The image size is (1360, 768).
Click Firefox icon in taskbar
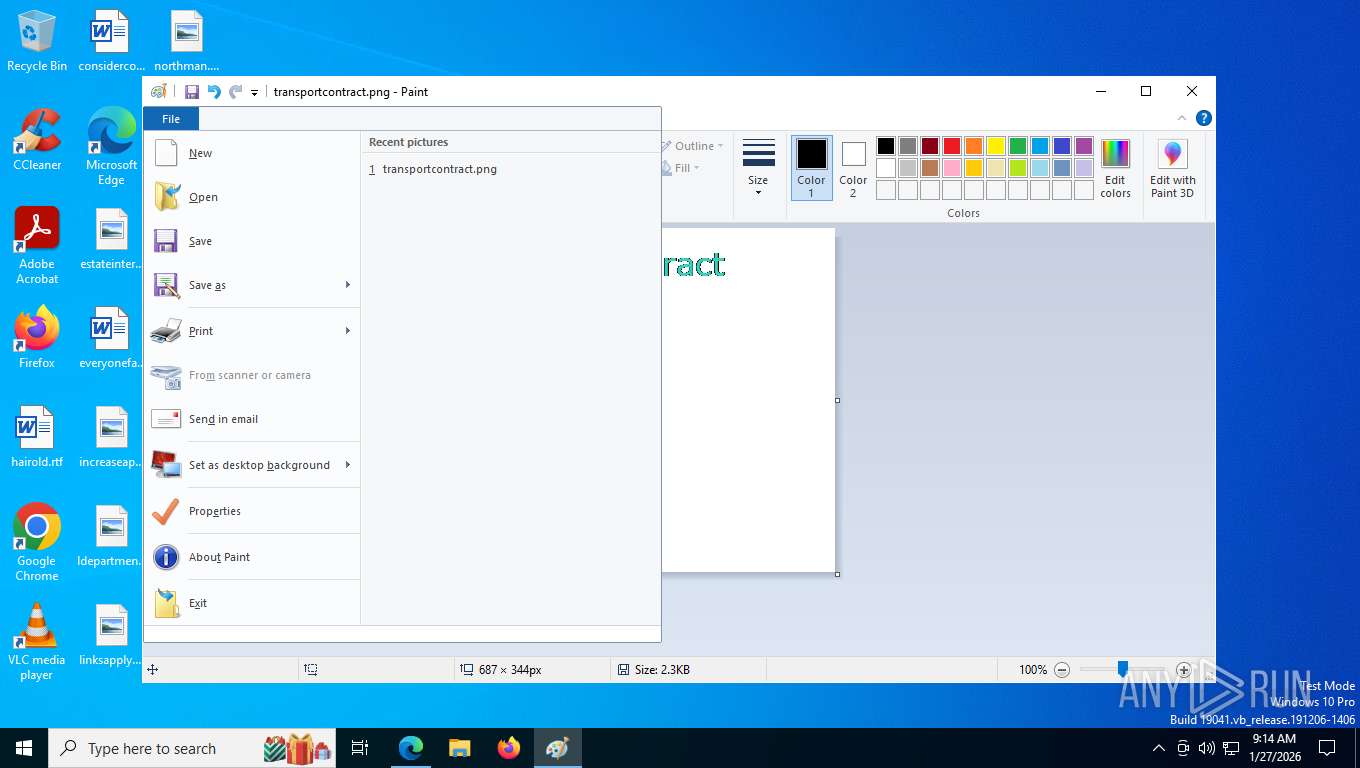(x=509, y=748)
